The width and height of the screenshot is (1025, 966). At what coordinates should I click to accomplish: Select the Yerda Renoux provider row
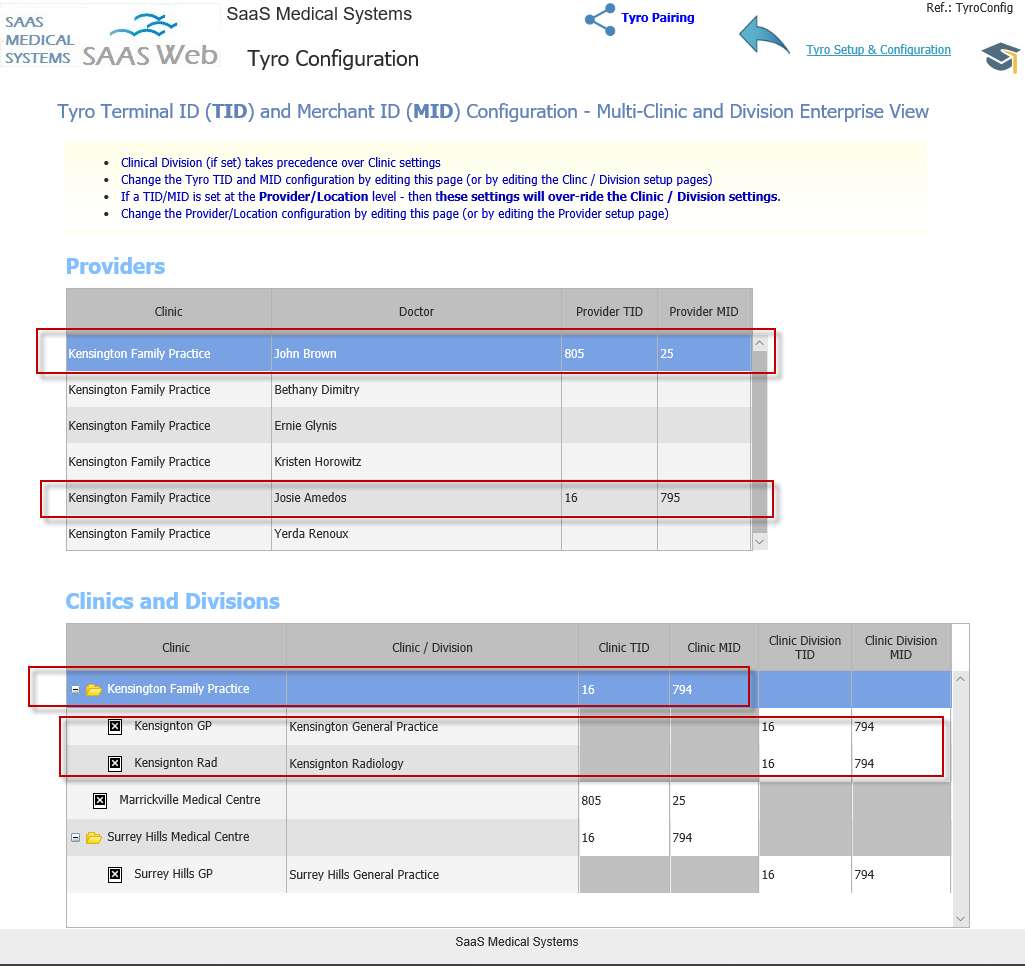click(409, 533)
